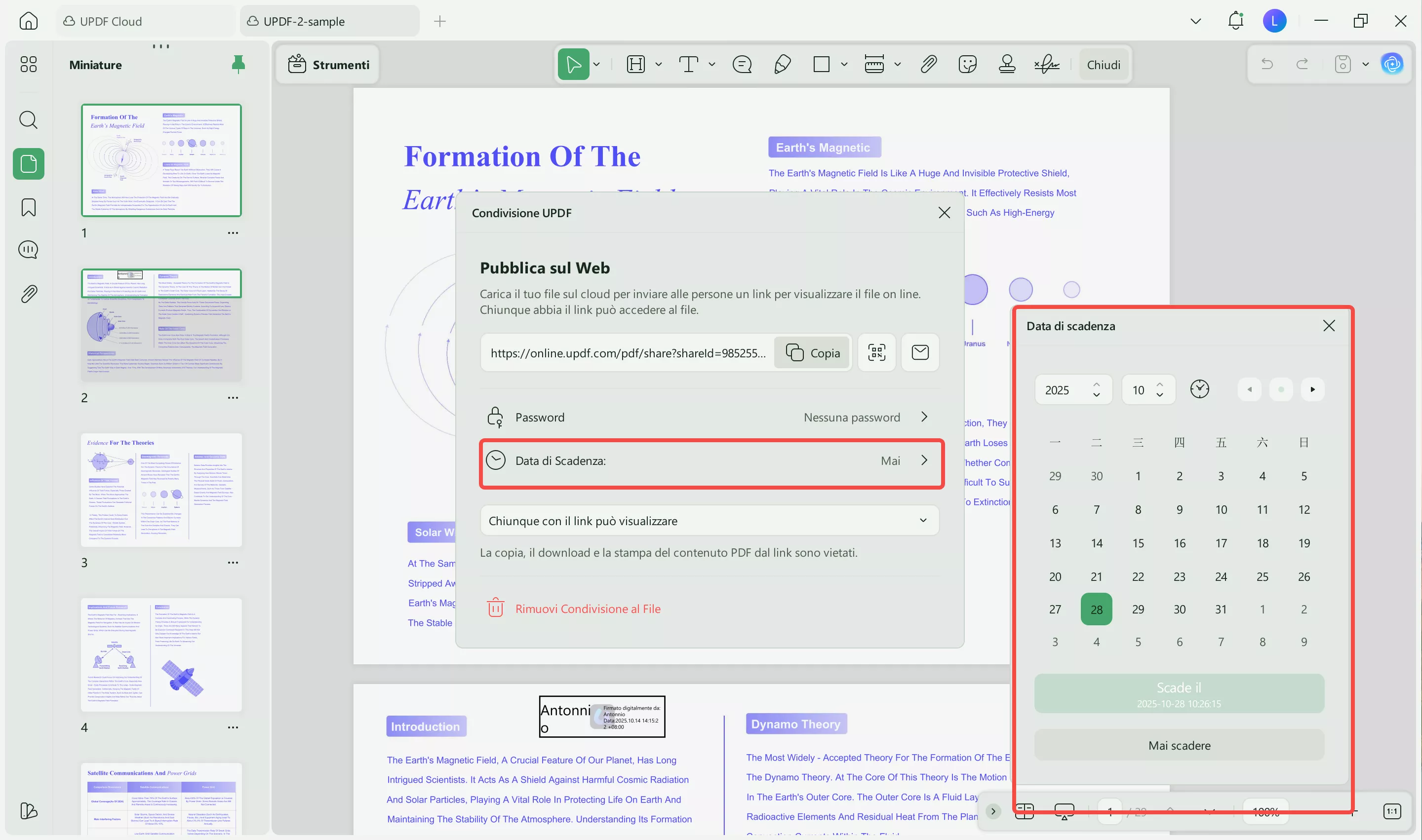Click Copia to copy the link
The image size is (1422, 840).
click(812, 353)
